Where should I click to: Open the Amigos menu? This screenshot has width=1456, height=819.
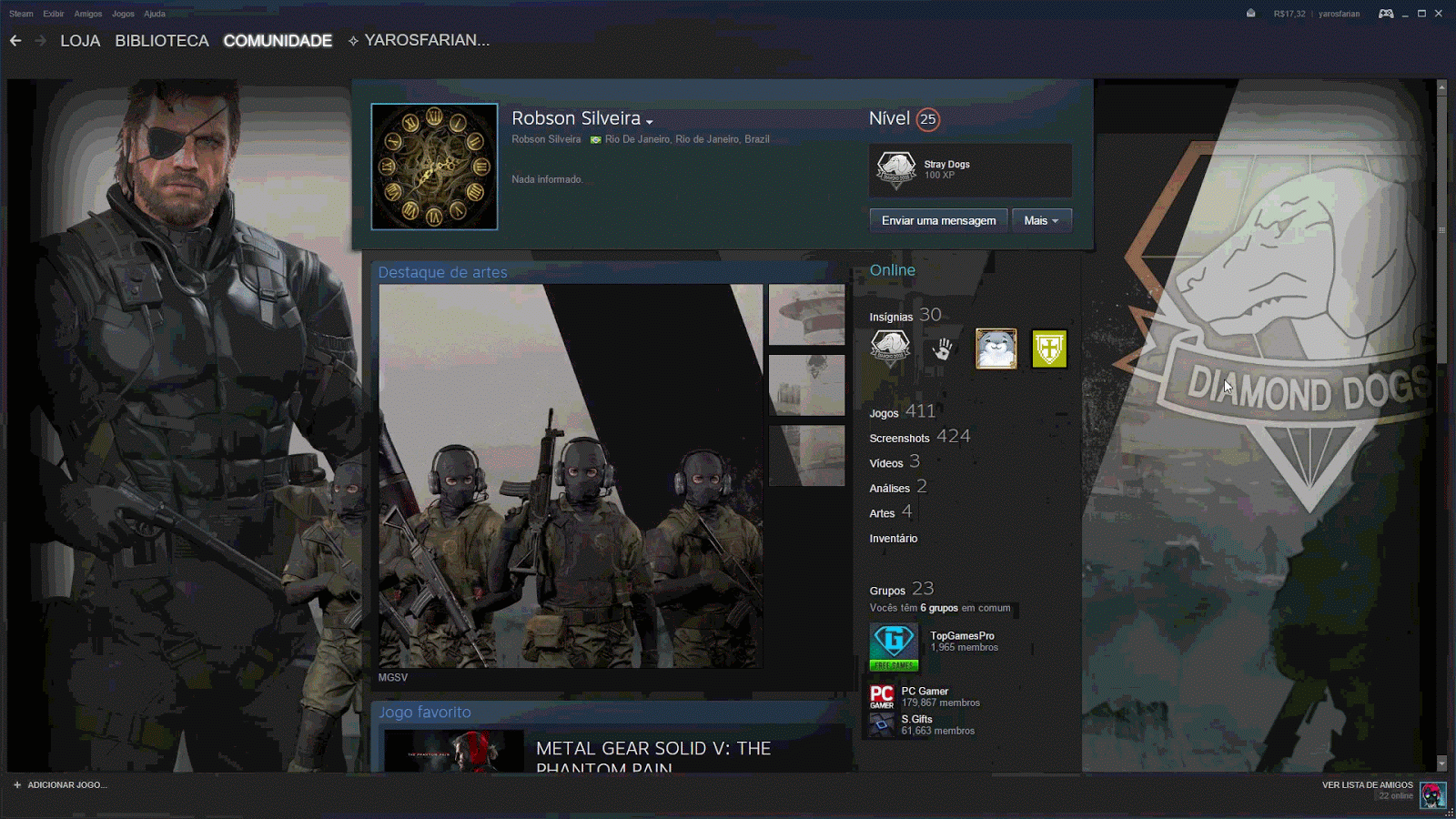(88, 14)
